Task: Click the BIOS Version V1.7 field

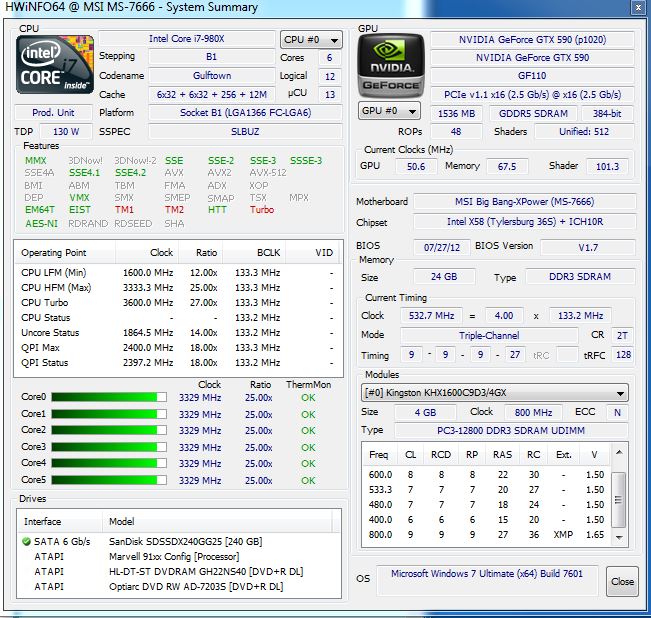Action: (x=588, y=247)
